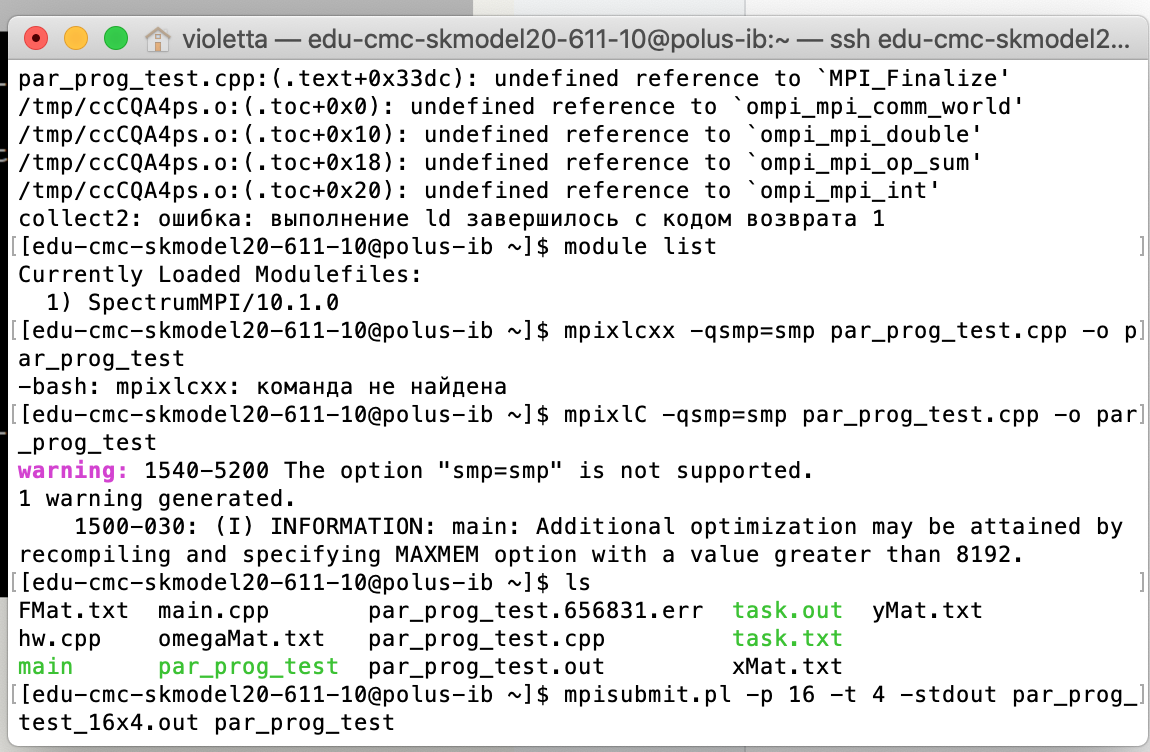The height and width of the screenshot is (752, 1150).
Task: Click the magenta 'warning:' label
Action: point(73,470)
